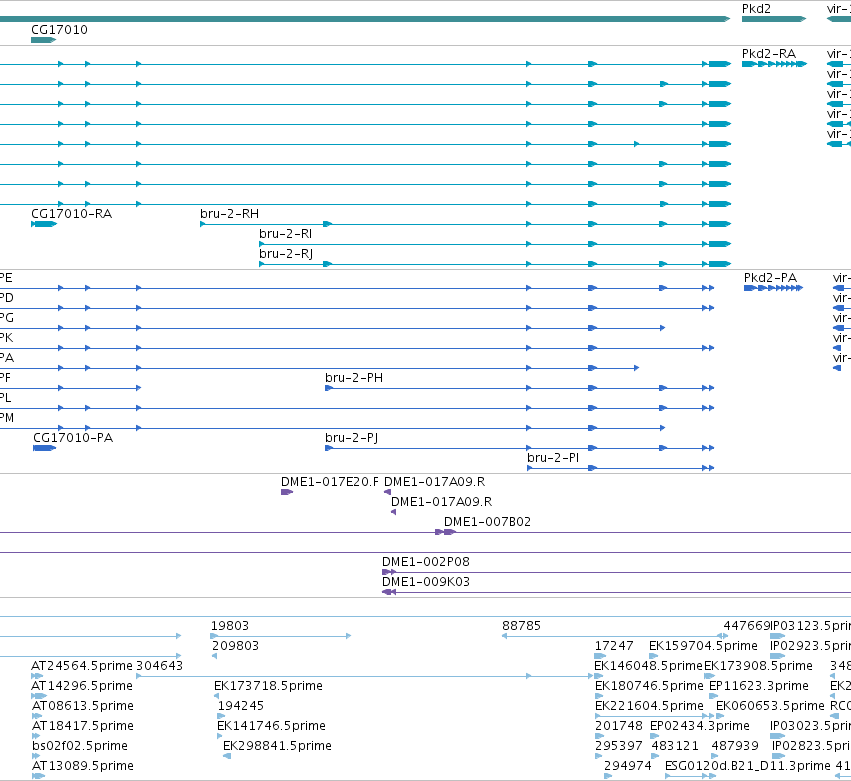This screenshot has height=781, width=851.
Task: Select alignment 201748
Action: click(x=600, y=736)
